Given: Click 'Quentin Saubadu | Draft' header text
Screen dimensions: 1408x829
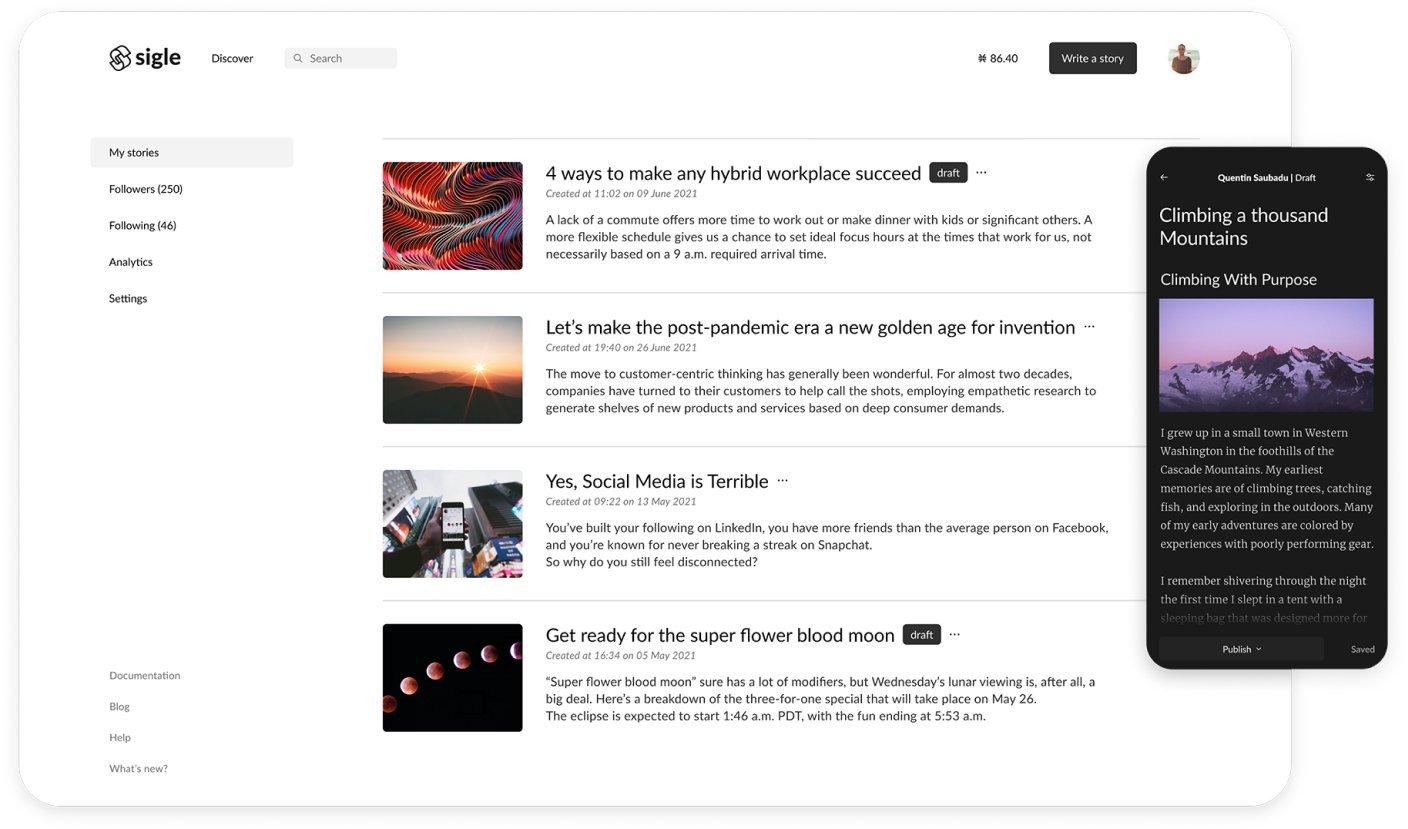Looking at the screenshot, I should (x=1266, y=177).
